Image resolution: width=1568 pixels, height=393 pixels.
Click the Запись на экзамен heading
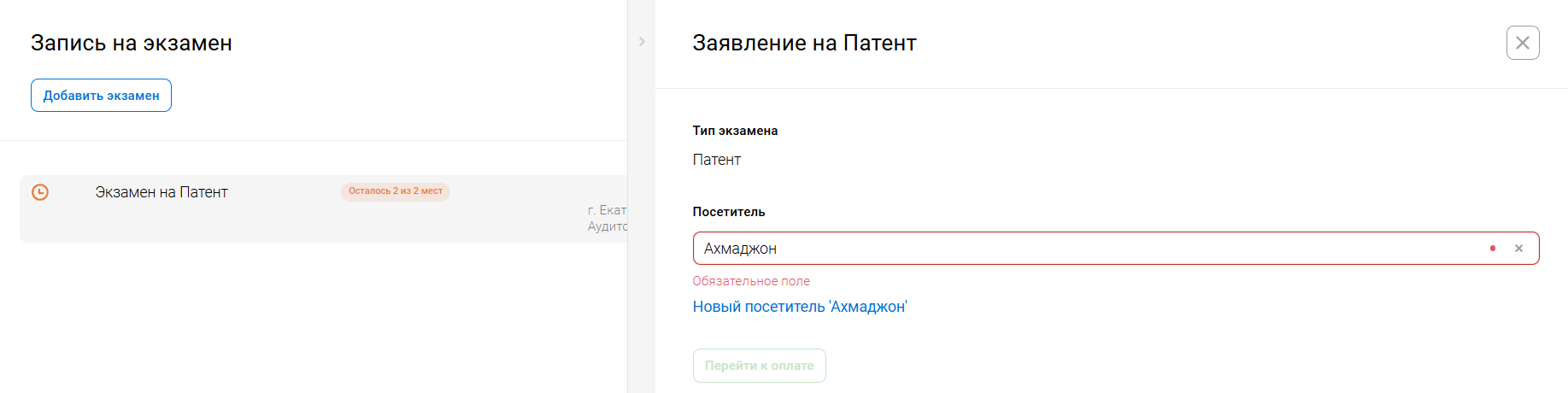tap(132, 43)
